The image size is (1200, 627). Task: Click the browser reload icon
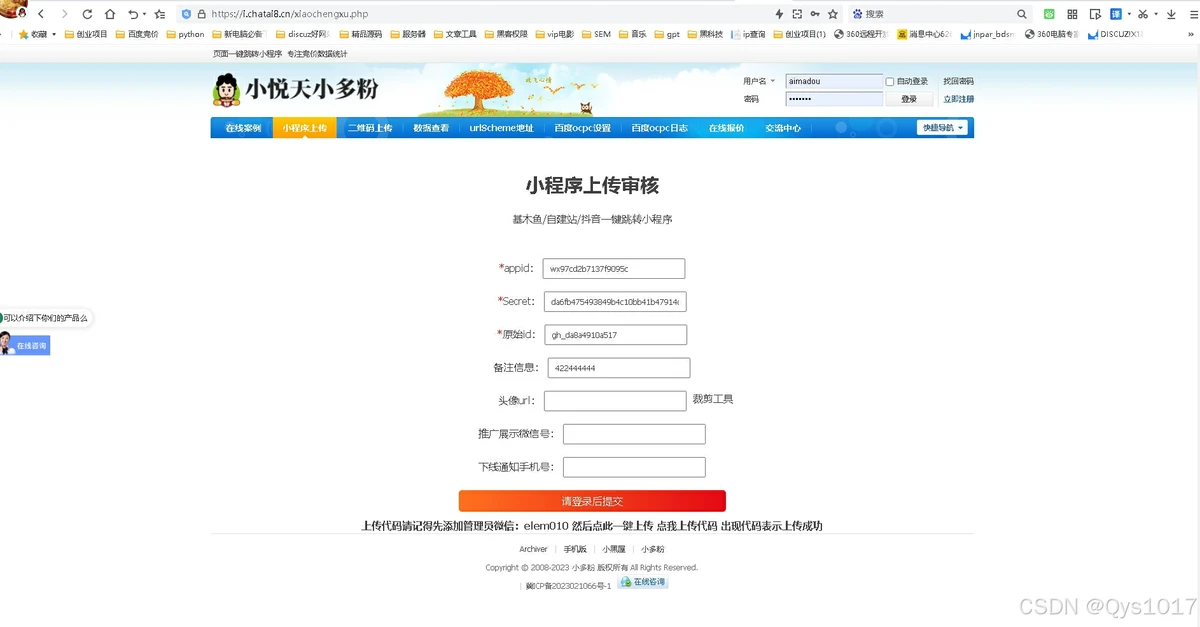87,14
